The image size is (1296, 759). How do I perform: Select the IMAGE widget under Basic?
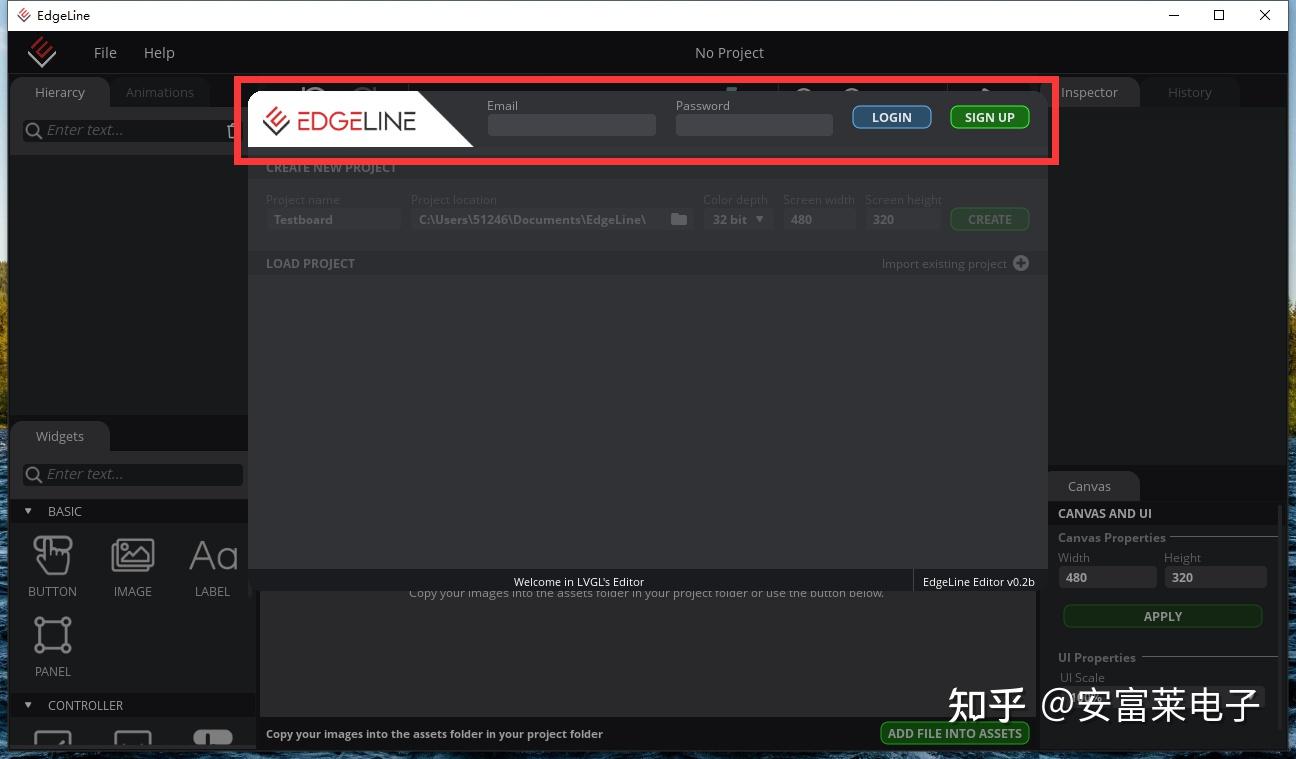coord(132,565)
